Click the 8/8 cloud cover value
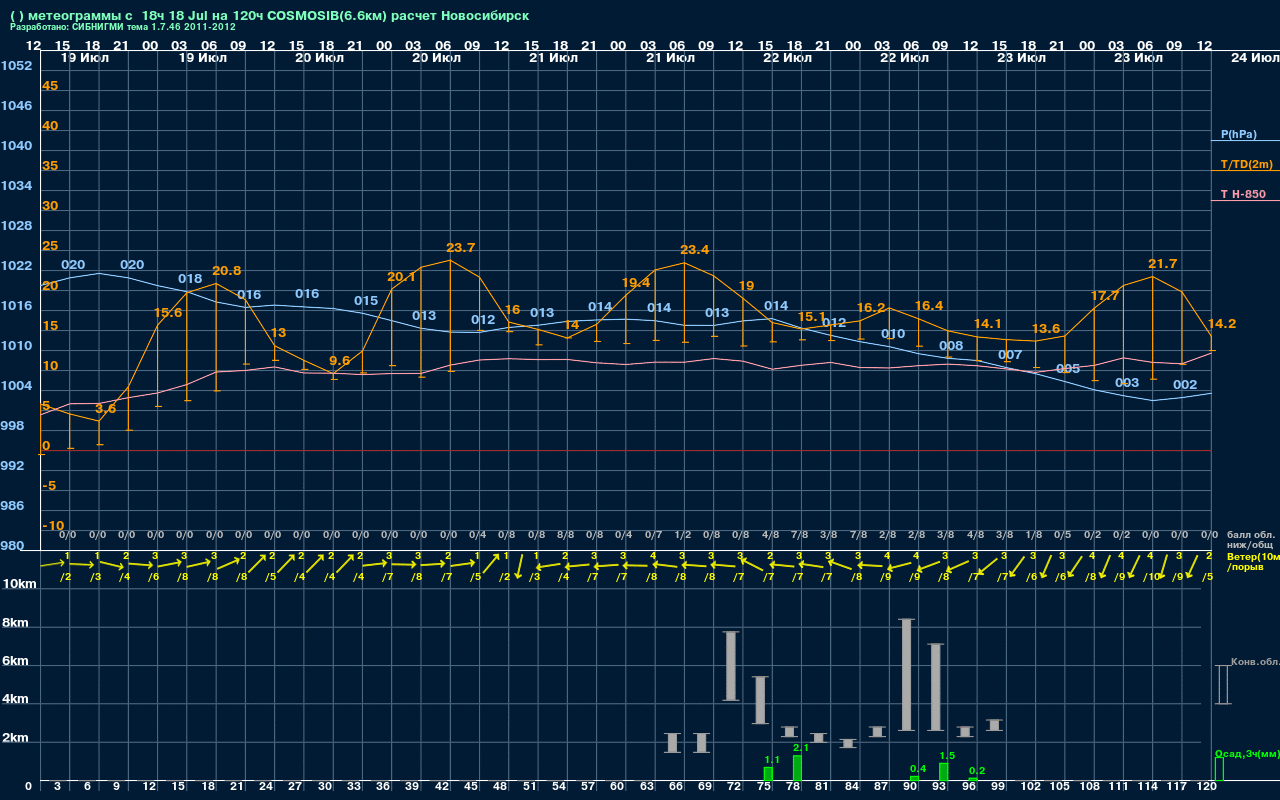Image resolution: width=1280 pixels, height=800 pixels. (x=565, y=535)
